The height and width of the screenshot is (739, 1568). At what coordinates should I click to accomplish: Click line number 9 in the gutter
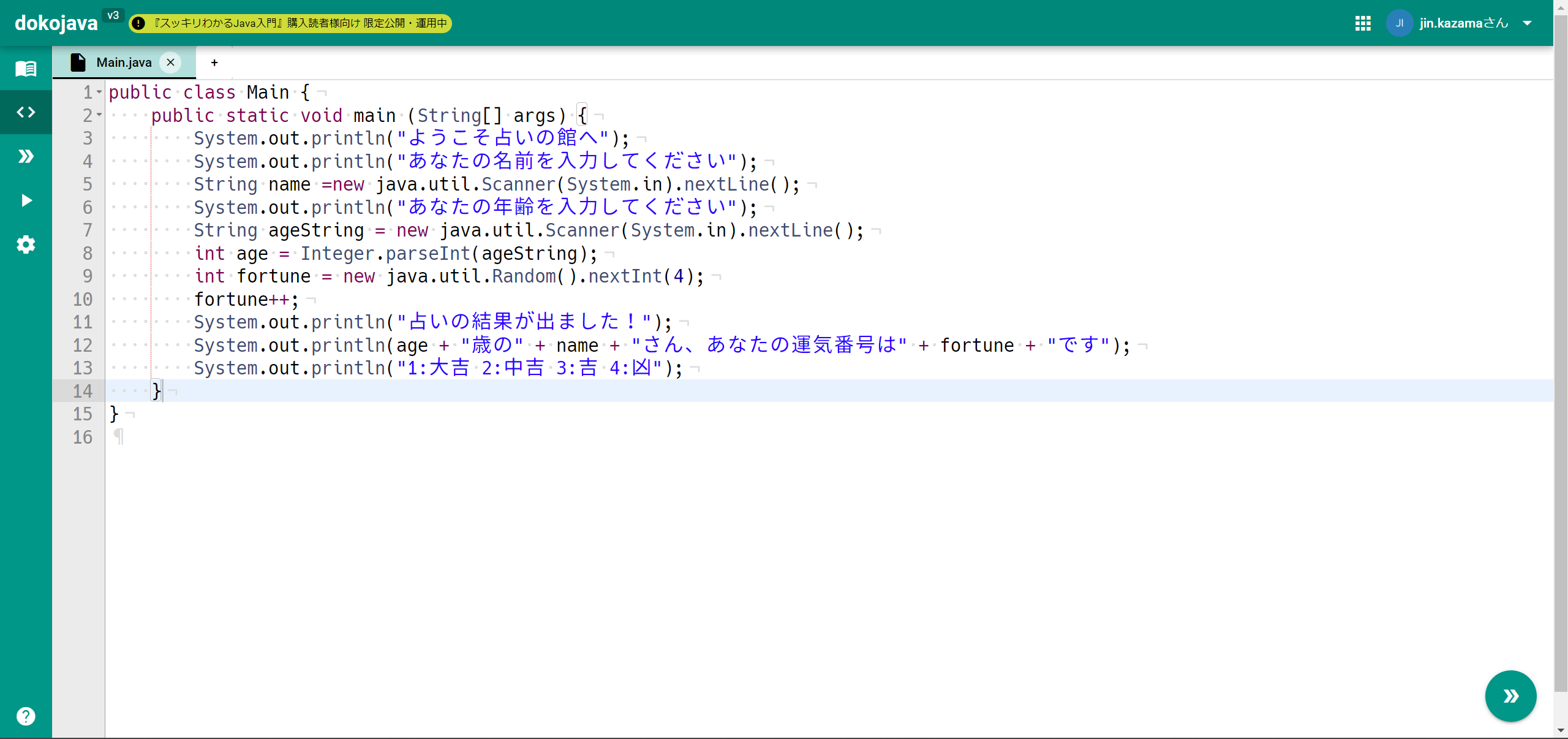tap(88, 276)
